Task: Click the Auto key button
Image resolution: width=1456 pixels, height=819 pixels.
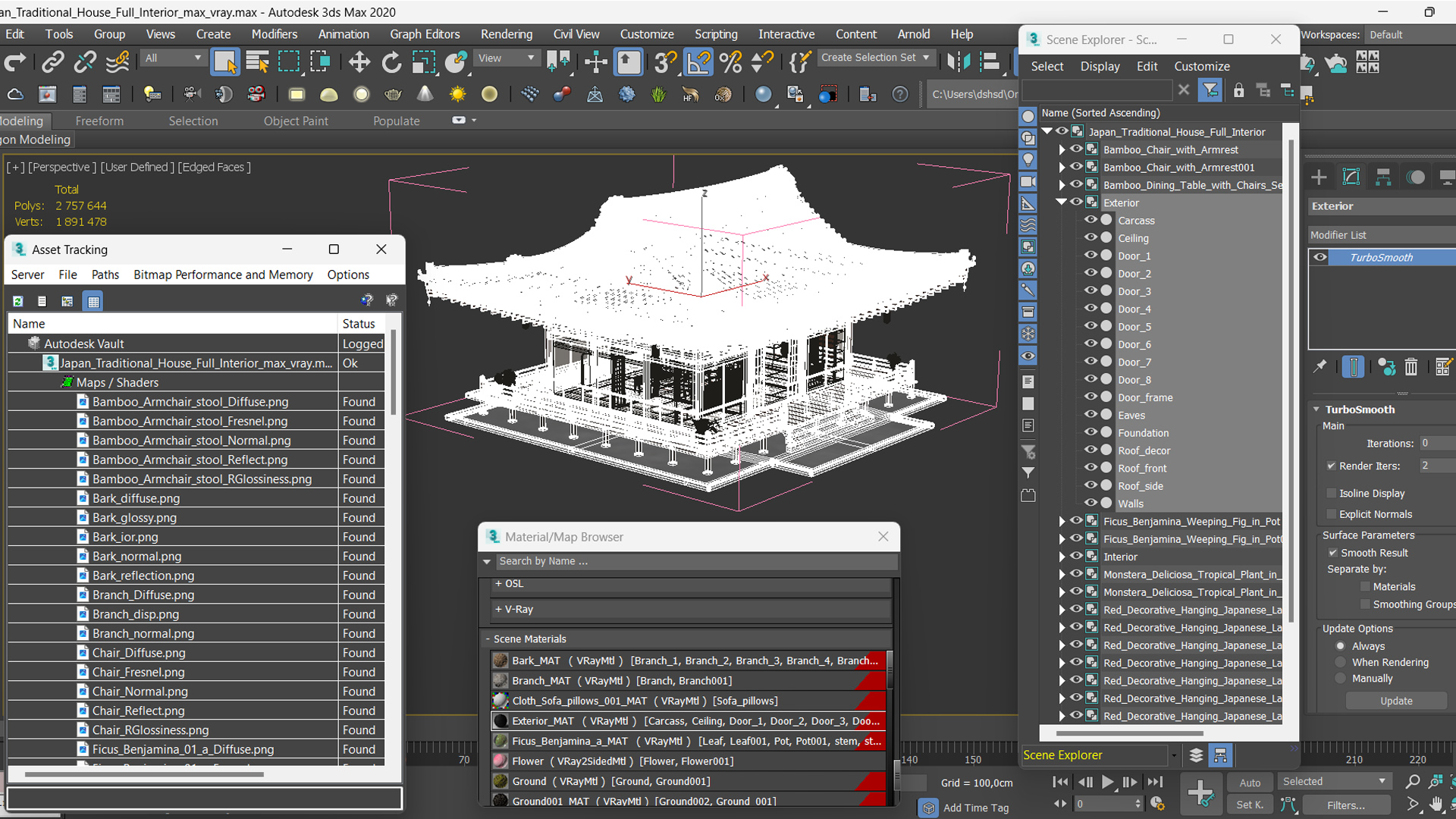Action: click(x=1250, y=783)
